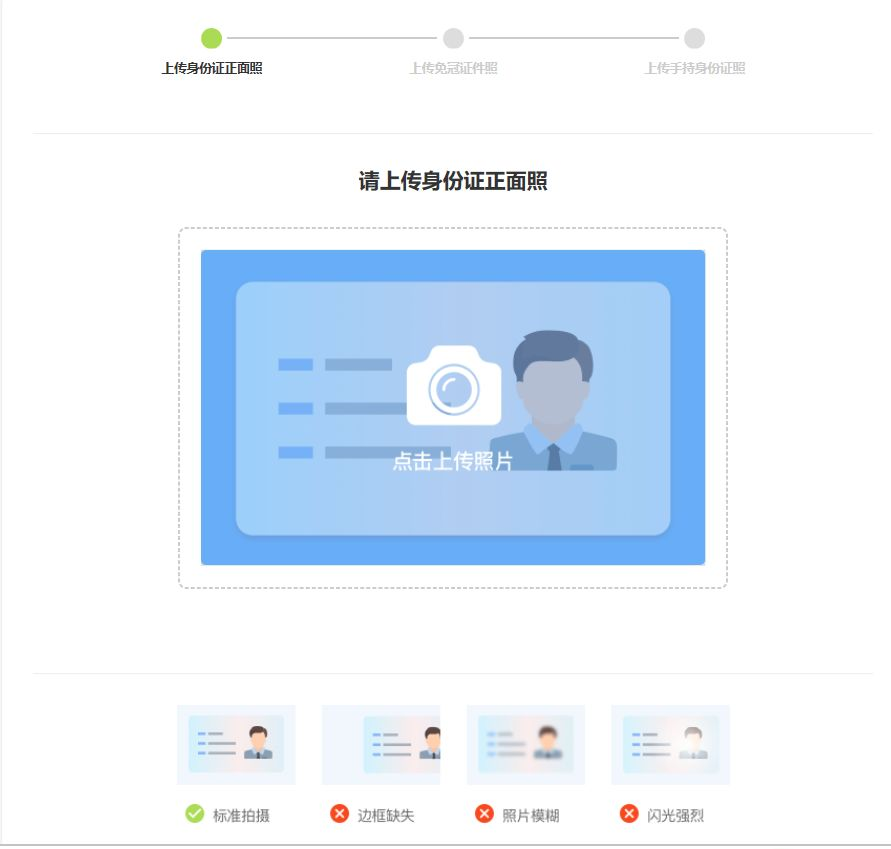The height and width of the screenshot is (849, 891).
Task: Select the third gray step circle
Action: pyautogui.click(x=694, y=38)
